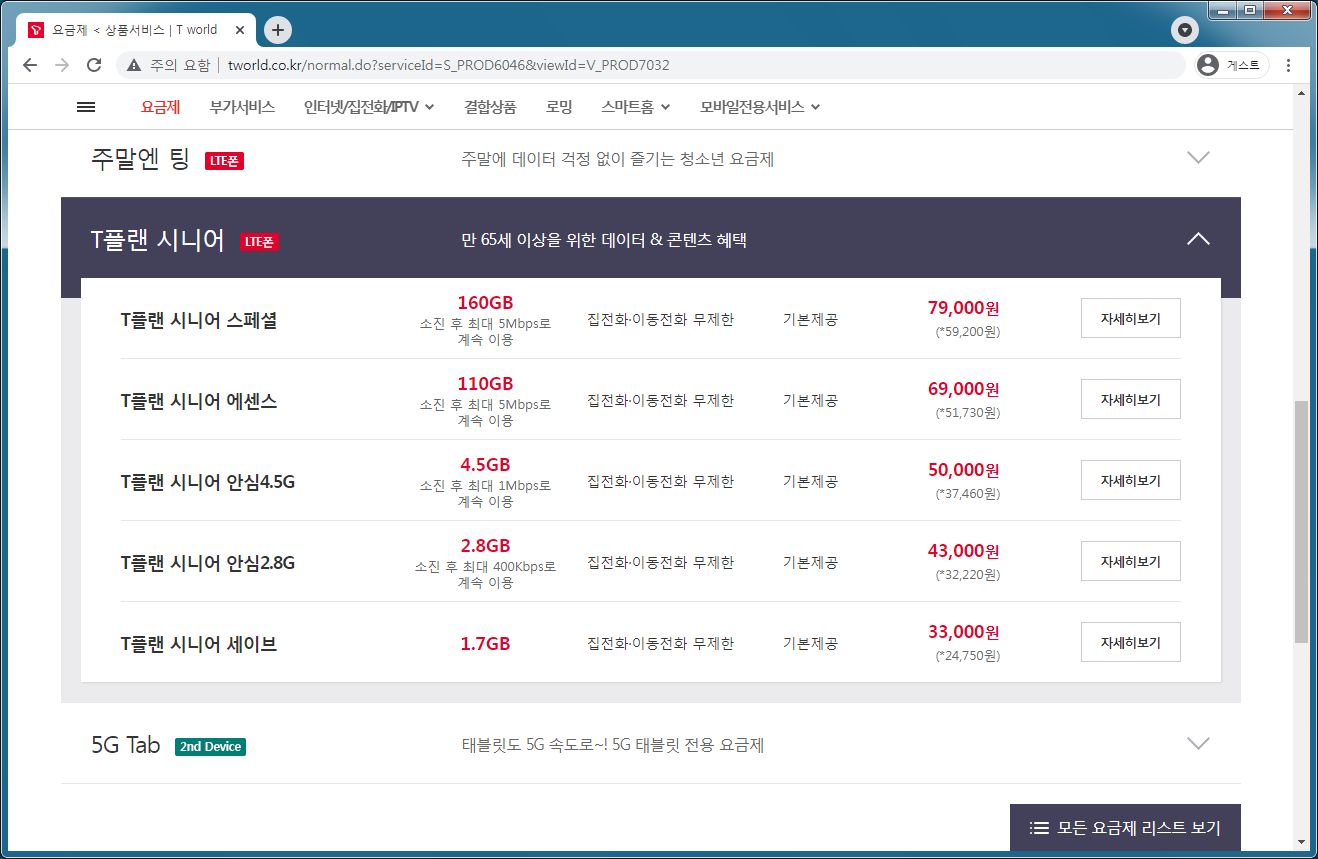Click the 2.8GB data amount
The height and width of the screenshot is (859, 1318).
485,546
